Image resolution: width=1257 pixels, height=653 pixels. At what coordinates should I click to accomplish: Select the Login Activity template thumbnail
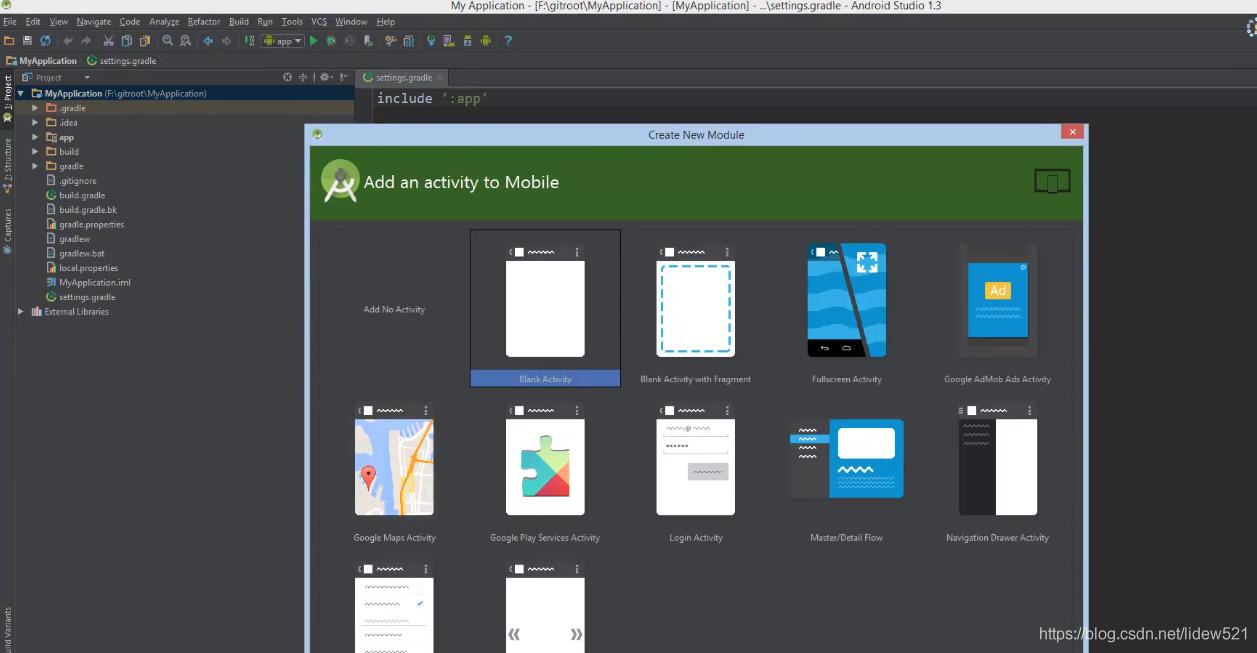[695, 463]
